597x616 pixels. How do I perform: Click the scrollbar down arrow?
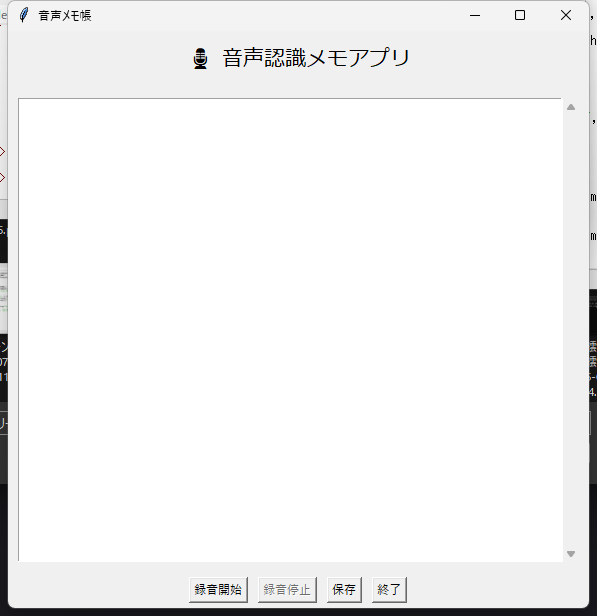pos(571,554)
